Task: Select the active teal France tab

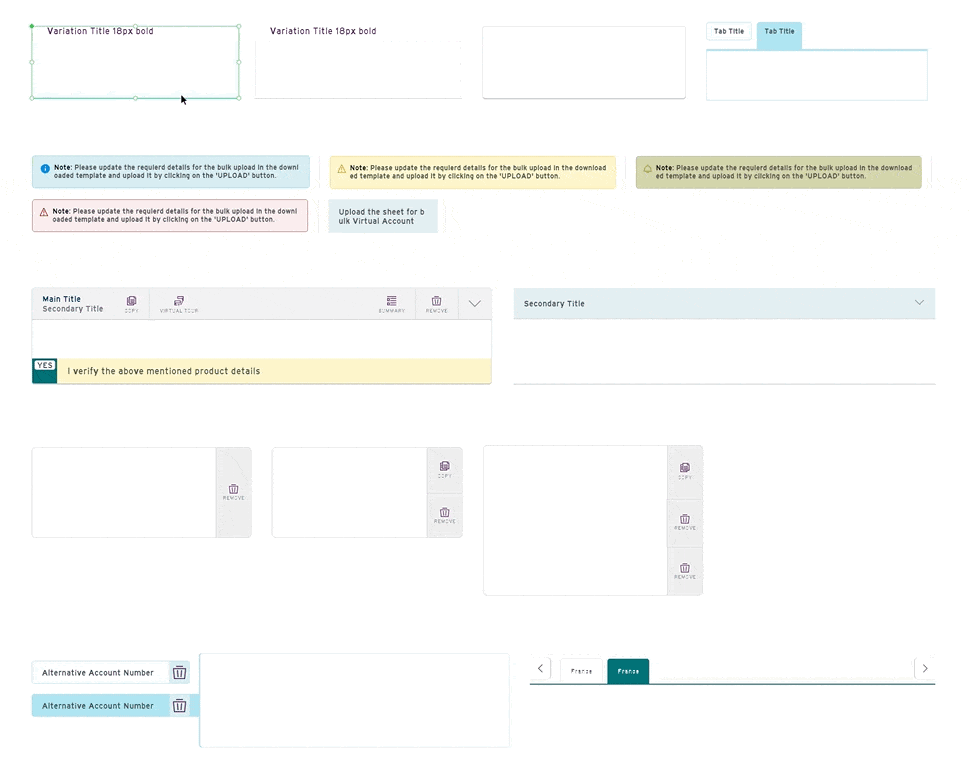Action: (628, 671)
